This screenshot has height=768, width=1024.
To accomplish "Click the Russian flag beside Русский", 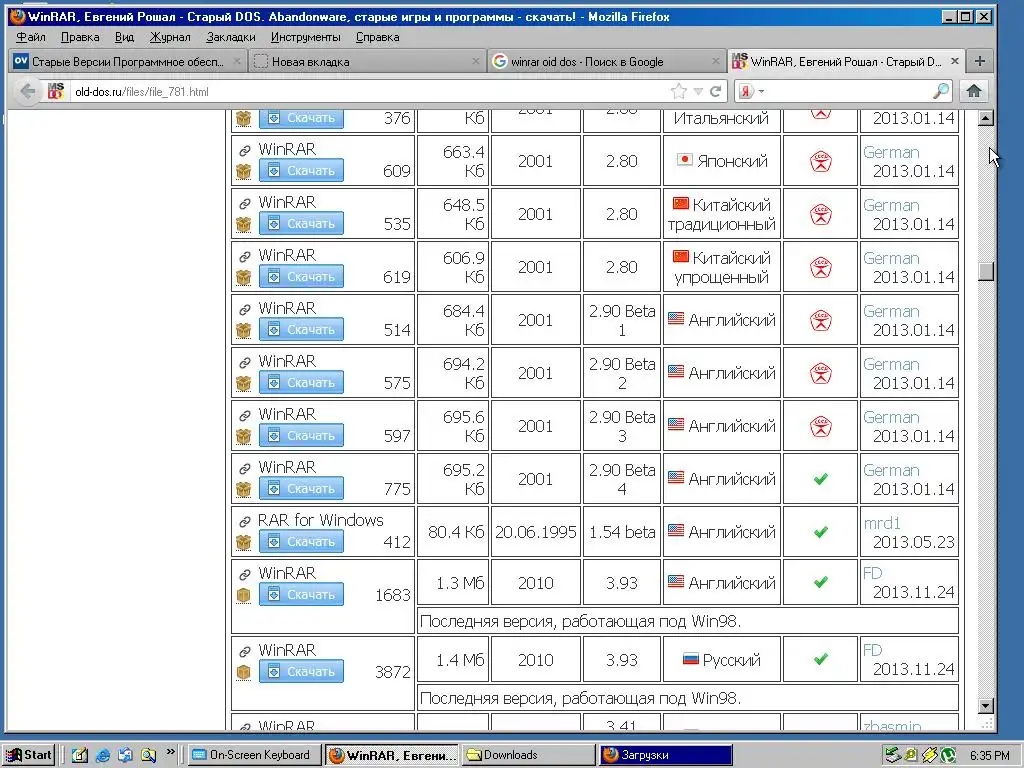I will tap(690, 658).
